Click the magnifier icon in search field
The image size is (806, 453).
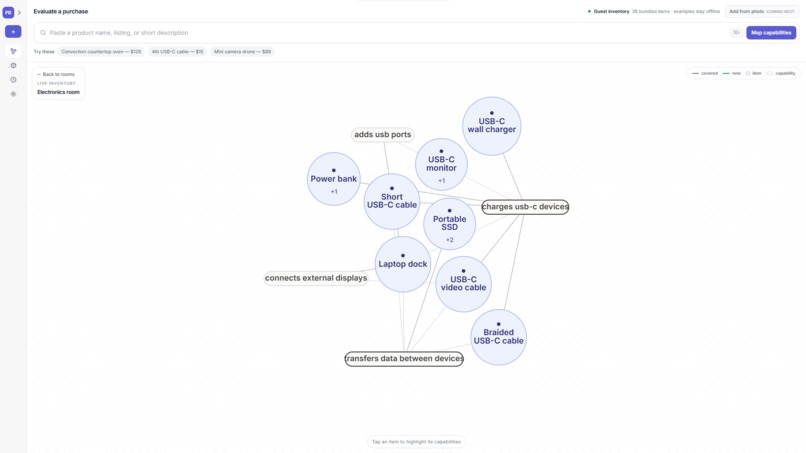pos(43,32)
